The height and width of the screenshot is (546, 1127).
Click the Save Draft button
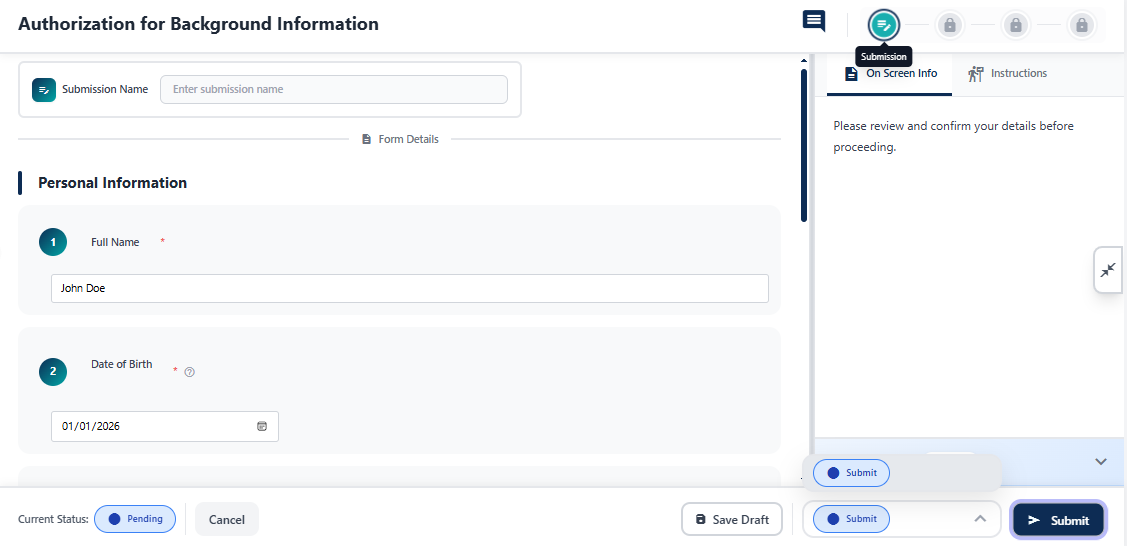(732, 519)
